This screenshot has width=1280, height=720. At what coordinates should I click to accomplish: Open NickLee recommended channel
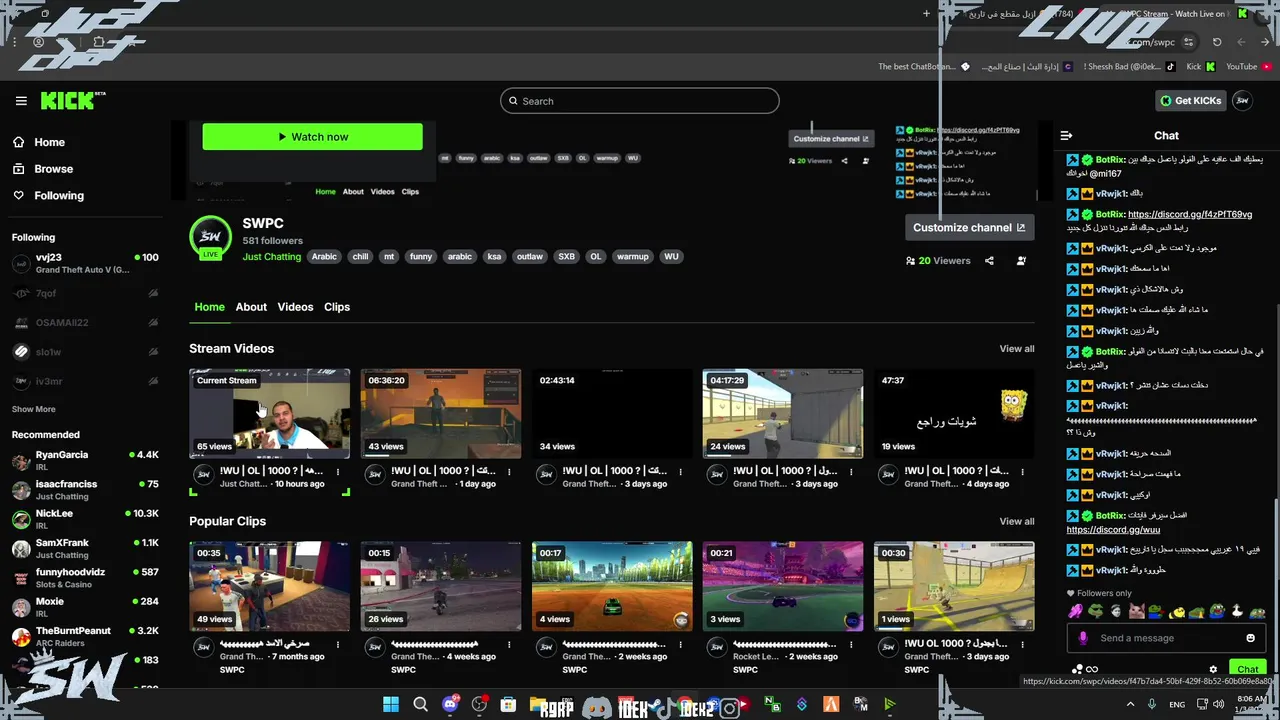coord(85,519)
